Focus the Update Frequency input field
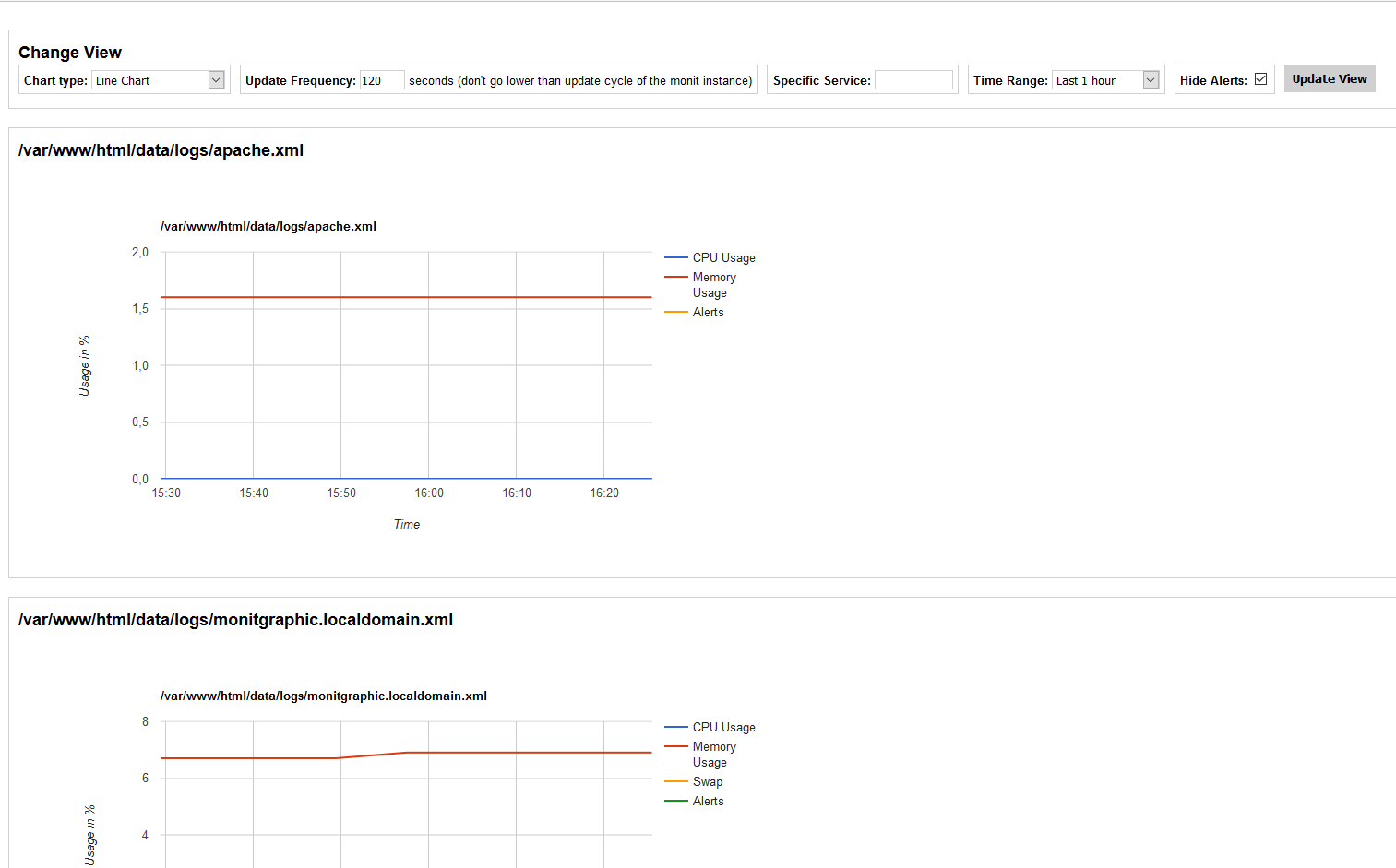 click(381, 80)
